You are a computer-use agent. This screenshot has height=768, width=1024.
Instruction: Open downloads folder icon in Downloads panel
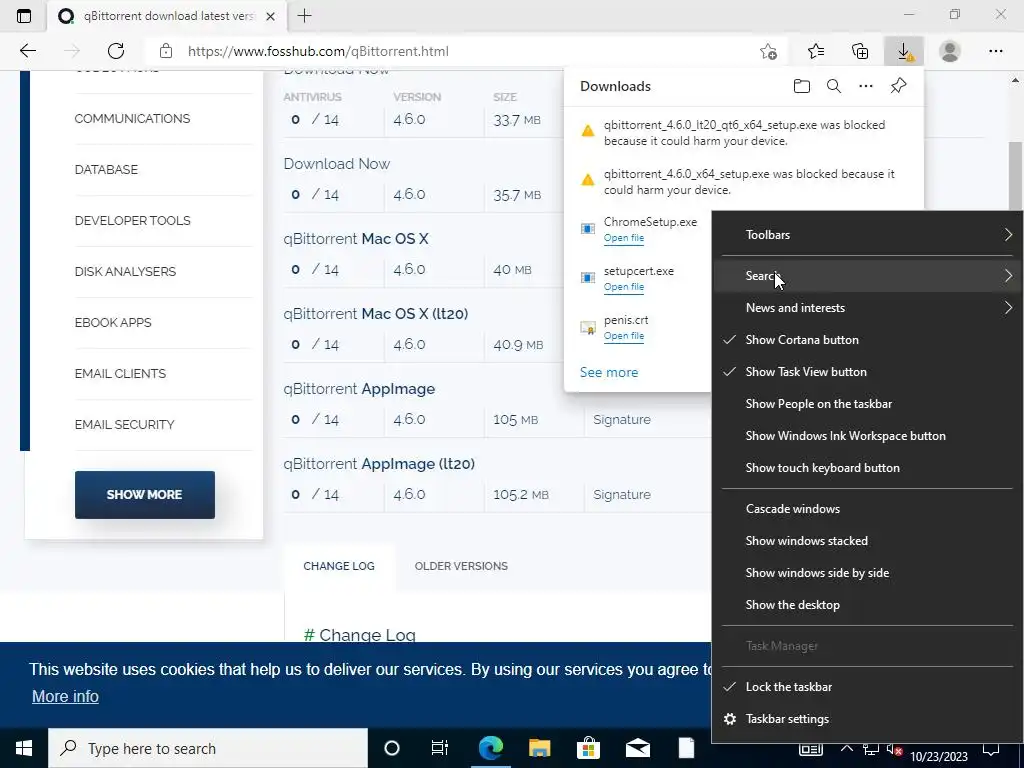click(x=801, y=86)
